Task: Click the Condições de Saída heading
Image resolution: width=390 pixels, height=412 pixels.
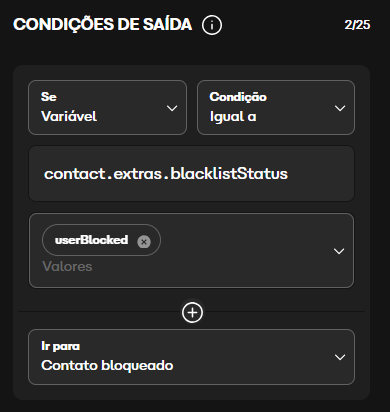Action: pos(103,25)
